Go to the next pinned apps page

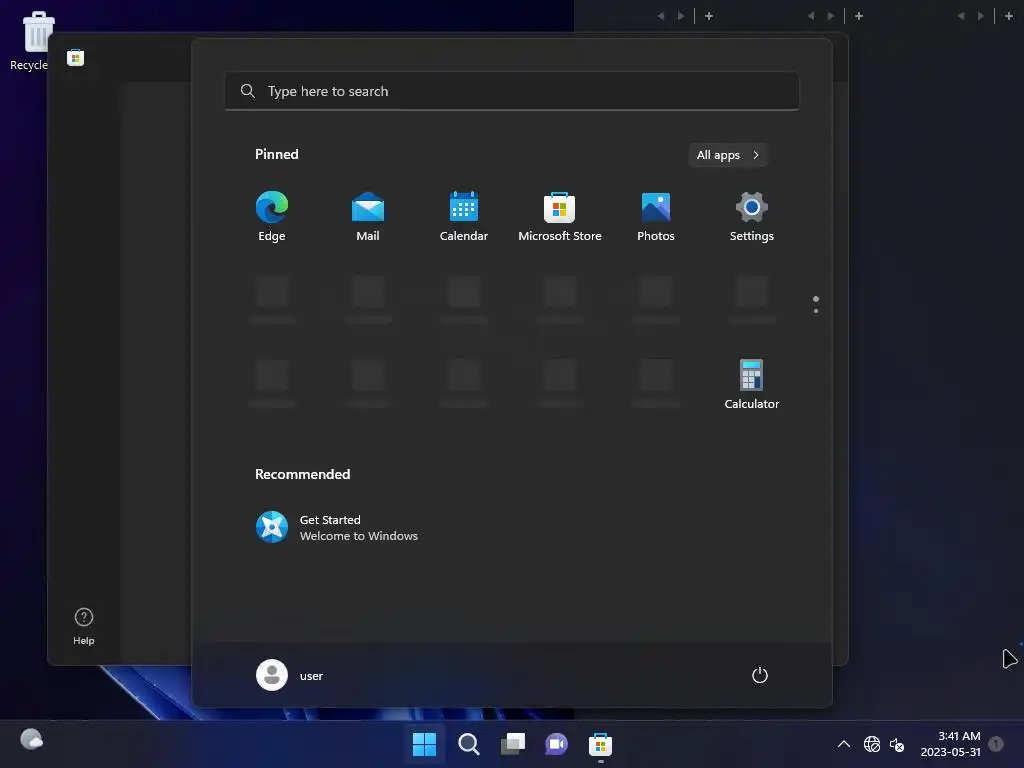[816, 311]
